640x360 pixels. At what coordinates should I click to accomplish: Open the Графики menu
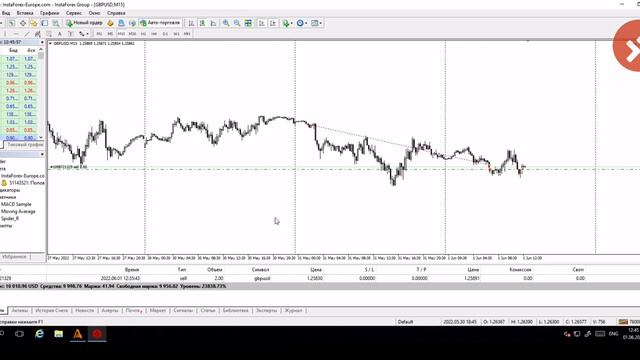(x=49, y=13)
